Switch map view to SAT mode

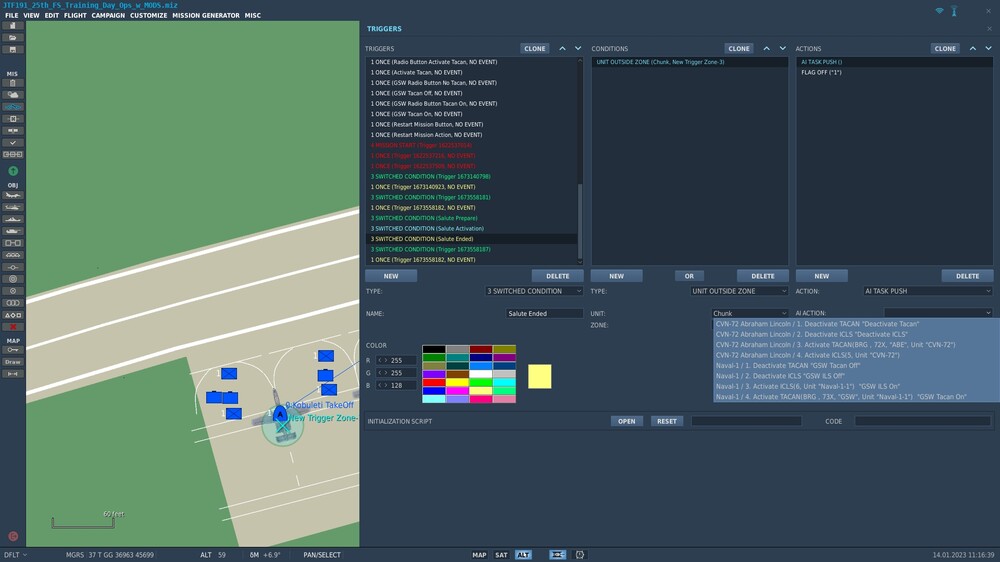501,555
